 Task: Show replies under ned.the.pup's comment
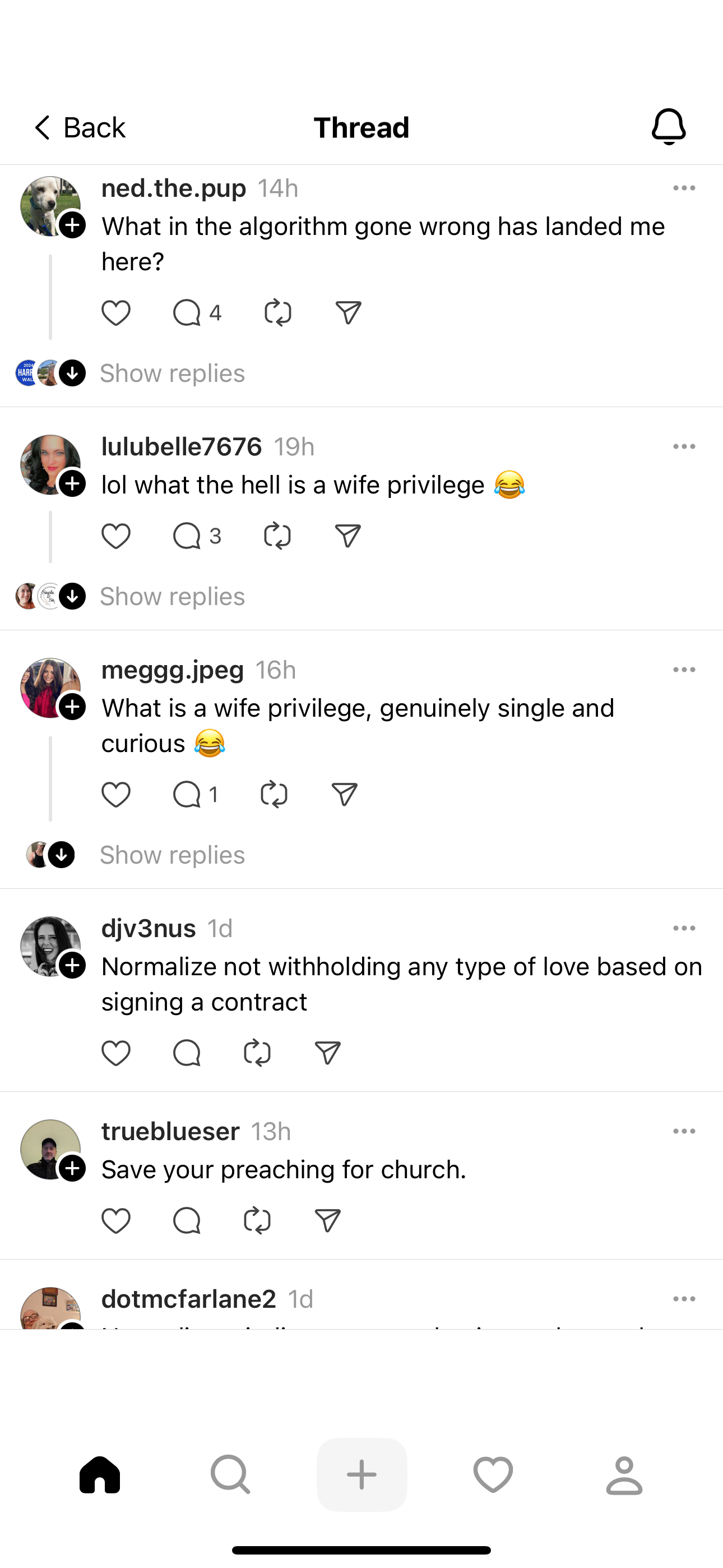point(172,373)
